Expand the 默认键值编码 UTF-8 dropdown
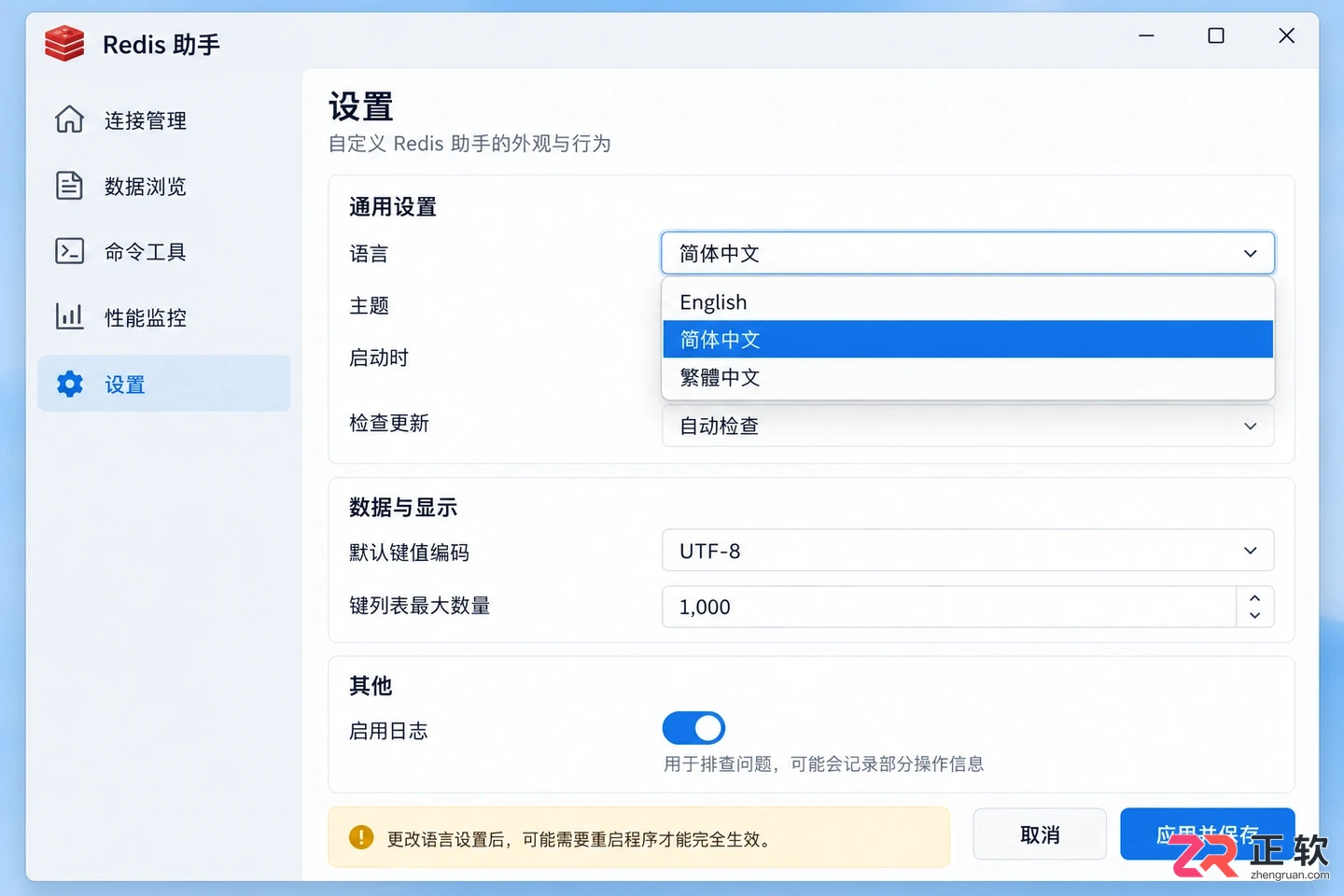Viewport: 1344px width, 896px height. click(x=968, y=551)
